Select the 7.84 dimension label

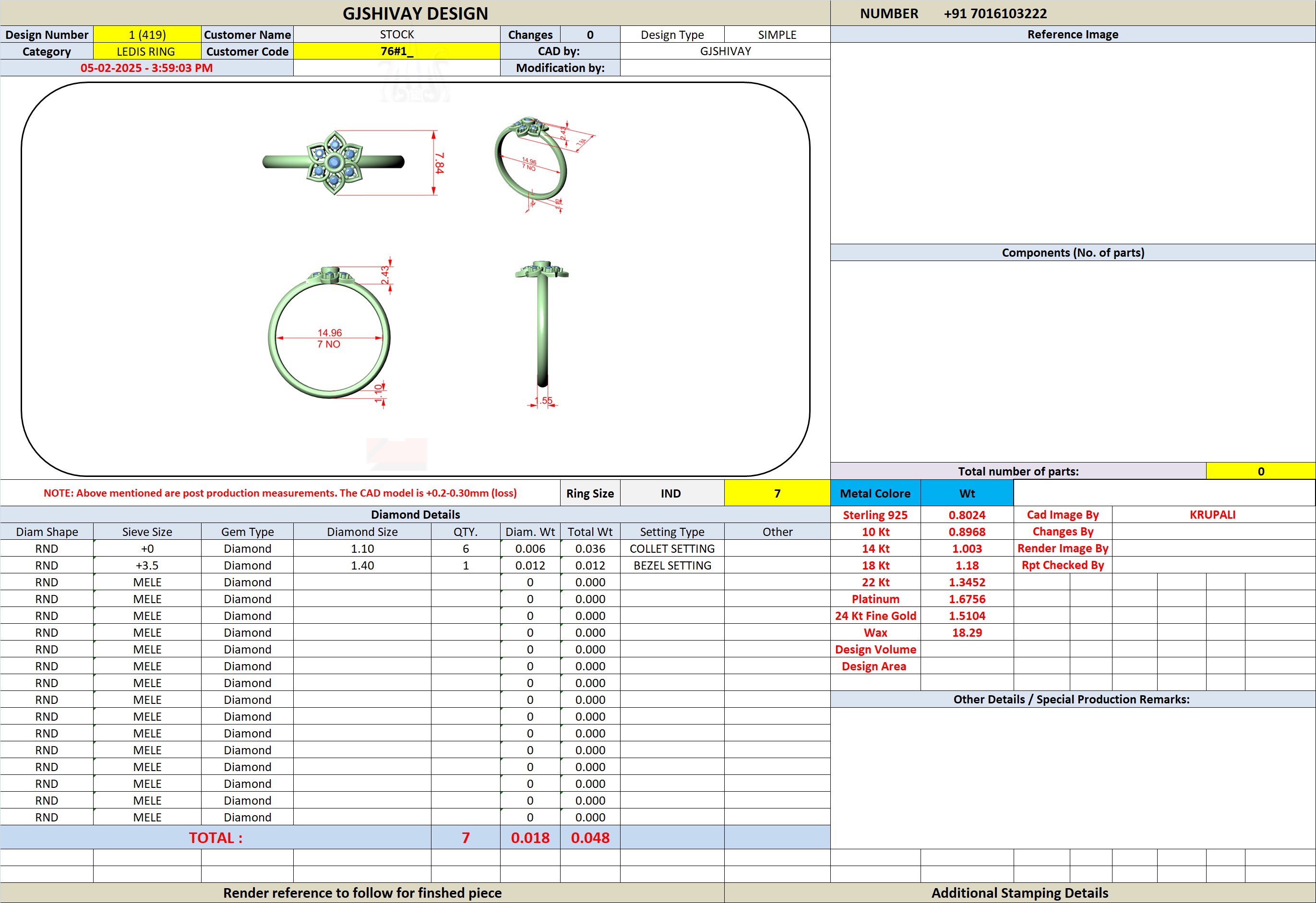point(440,163)
